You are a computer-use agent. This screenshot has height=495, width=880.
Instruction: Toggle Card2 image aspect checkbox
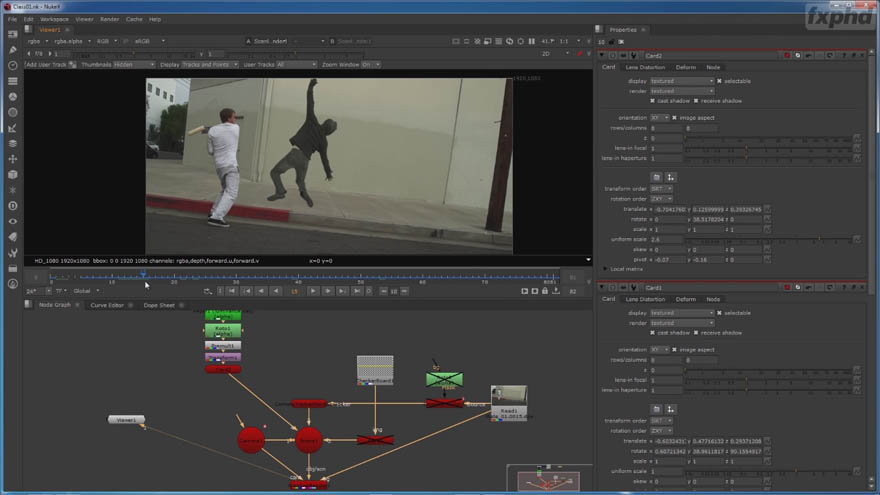pyautogui.click(x=675, y=118)
